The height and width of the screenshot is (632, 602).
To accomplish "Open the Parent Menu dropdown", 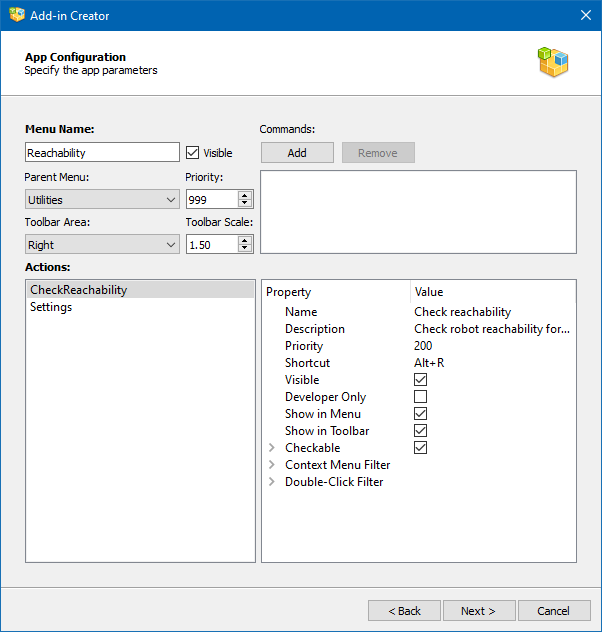I will [x=102, y=200].
